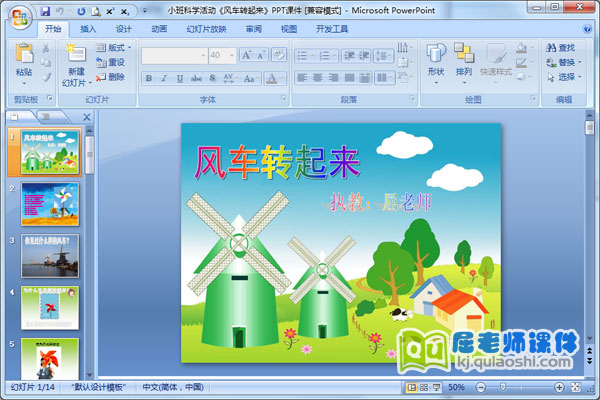This screenshot has width=600, height=400.
Task: Open the 版式 layout dropdown
Action: pyautogui.click(x=114, y=48)
